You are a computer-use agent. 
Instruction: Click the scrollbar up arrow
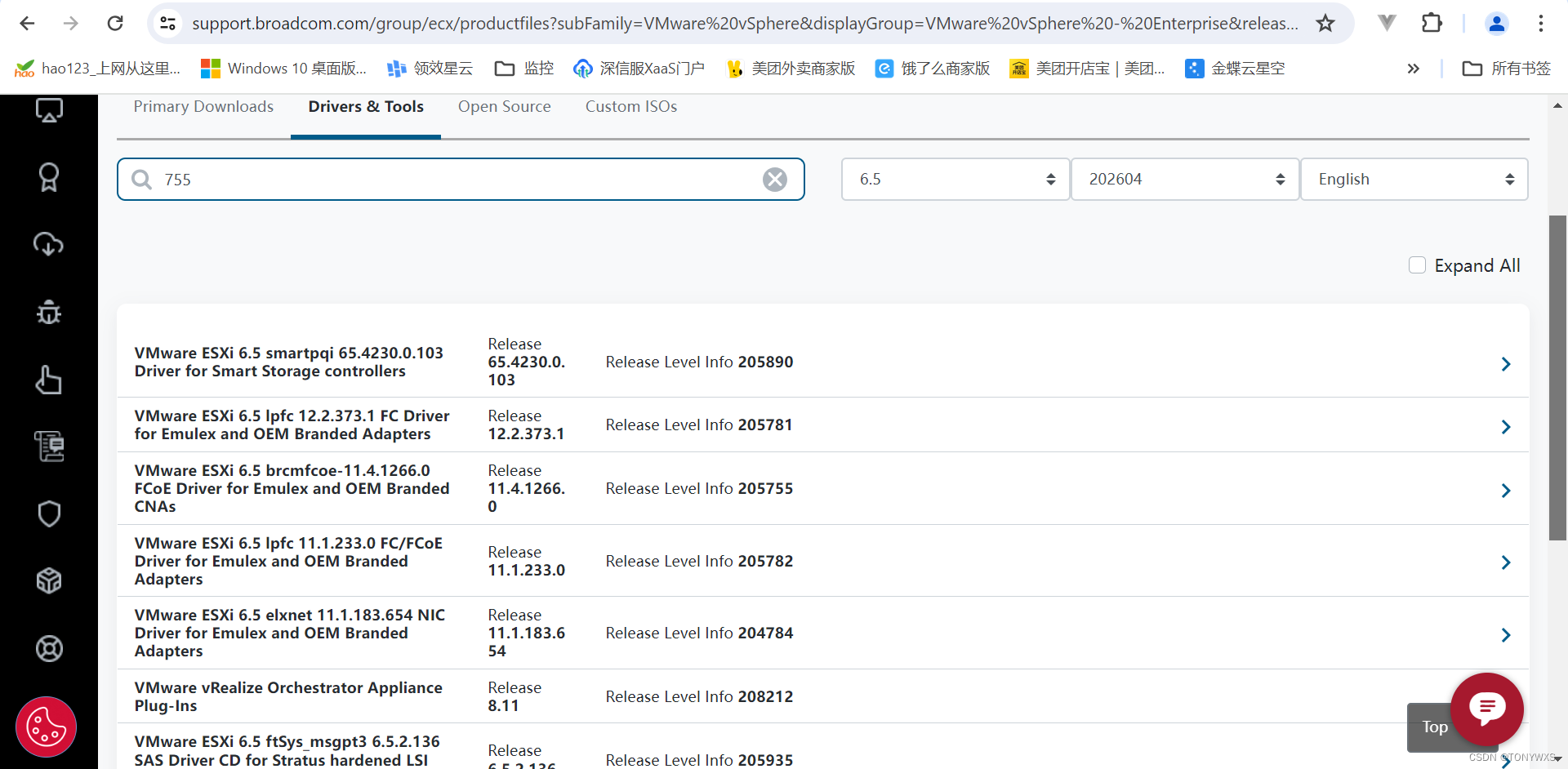click(1557, 105)
